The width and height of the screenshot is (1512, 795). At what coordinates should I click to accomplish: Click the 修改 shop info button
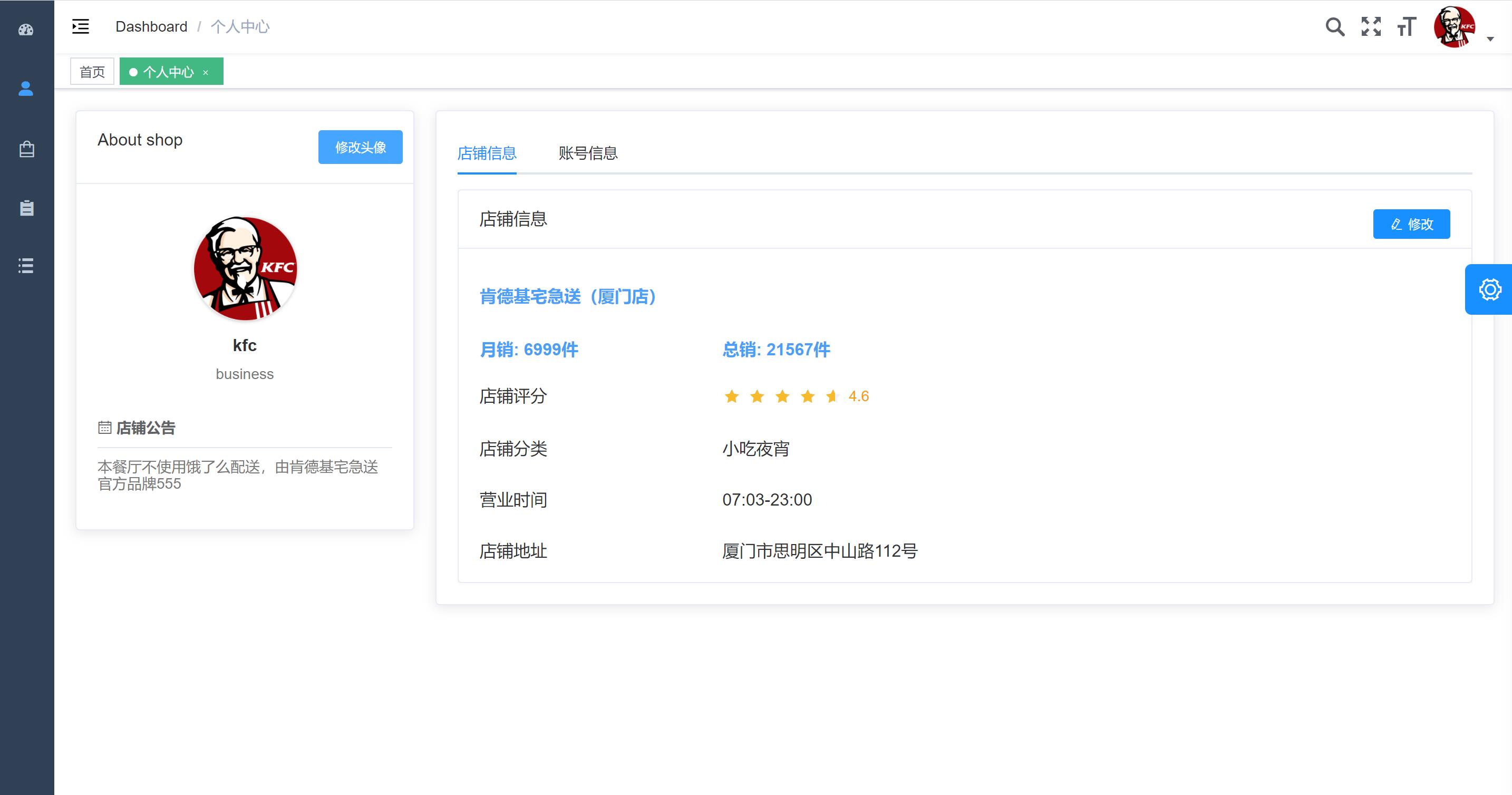tap(1411, 224)
